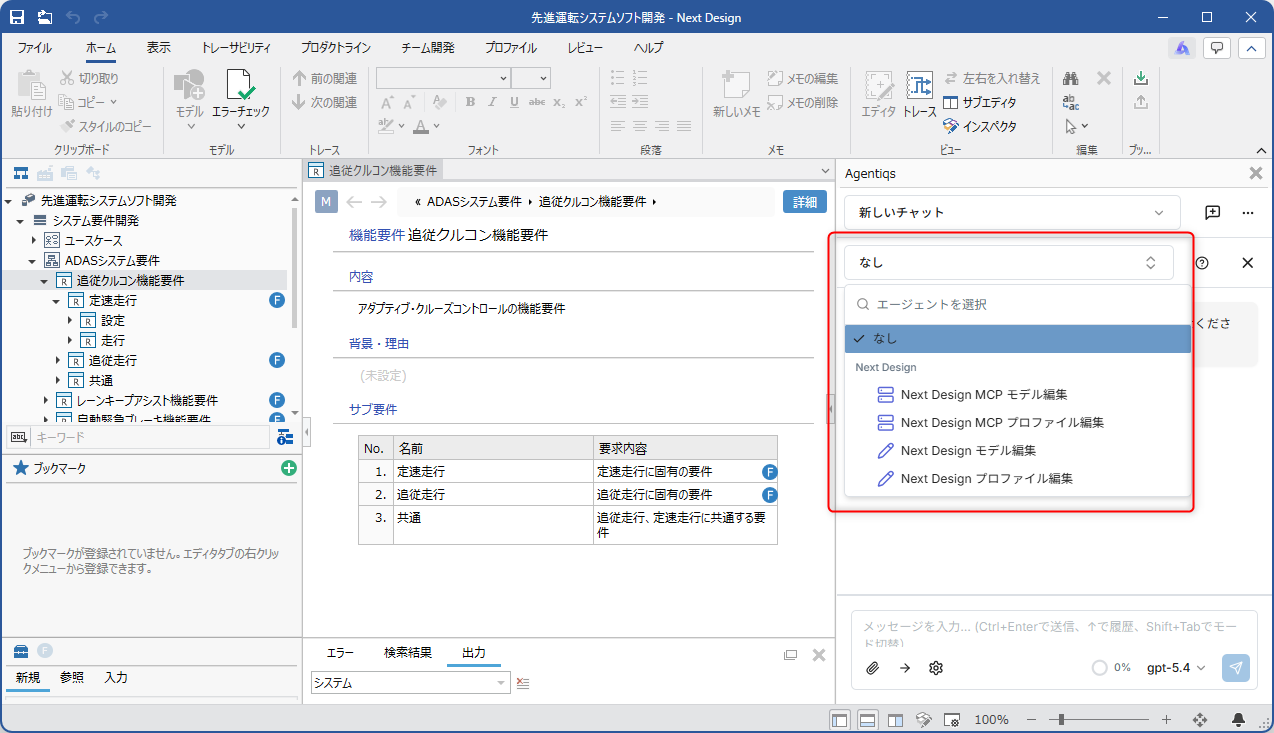Click the clear output icon
1274x733 pixels.
[x=522, y=683]
